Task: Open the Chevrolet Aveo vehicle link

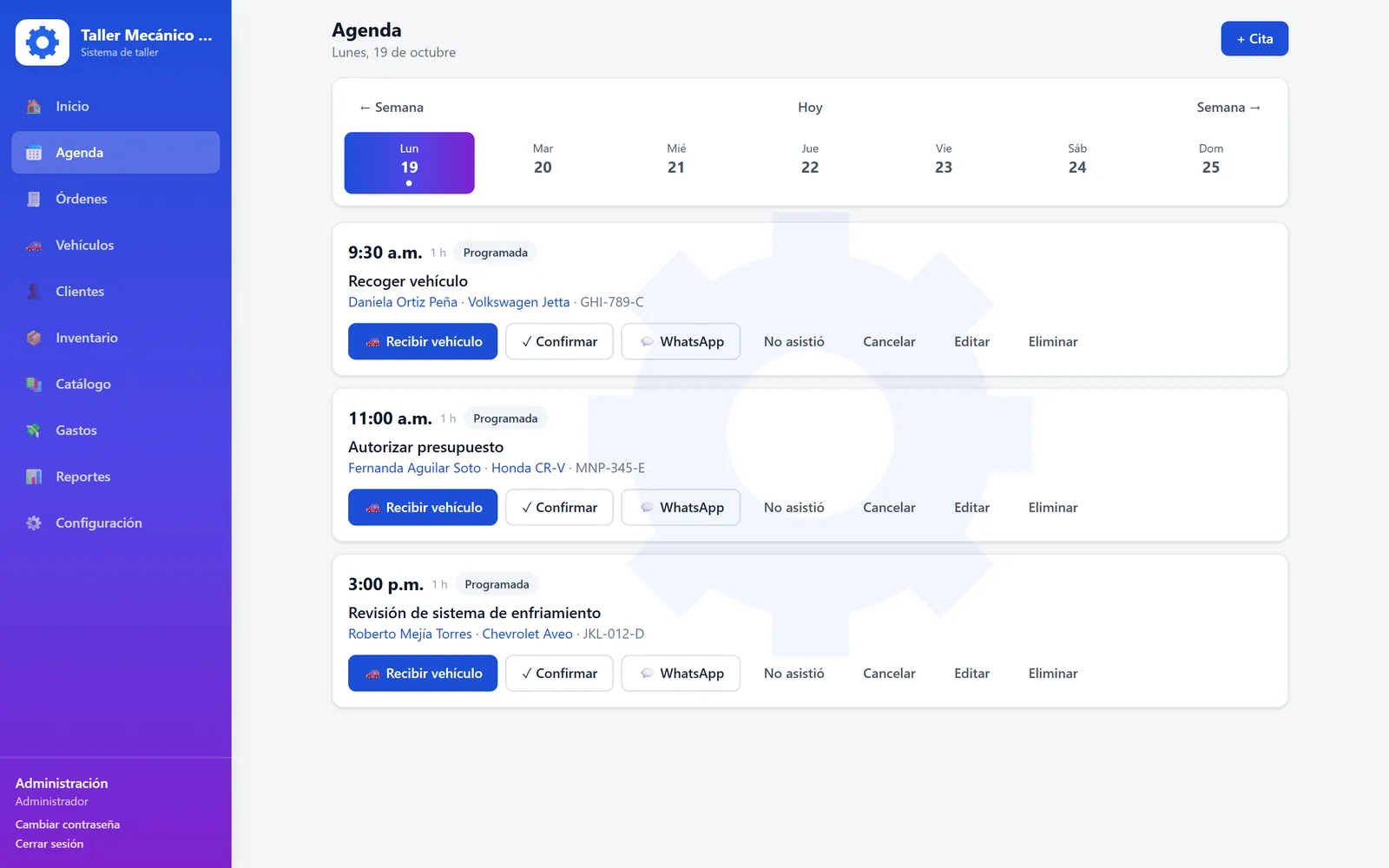Action: pyautogui.click(x=528, y=634)
